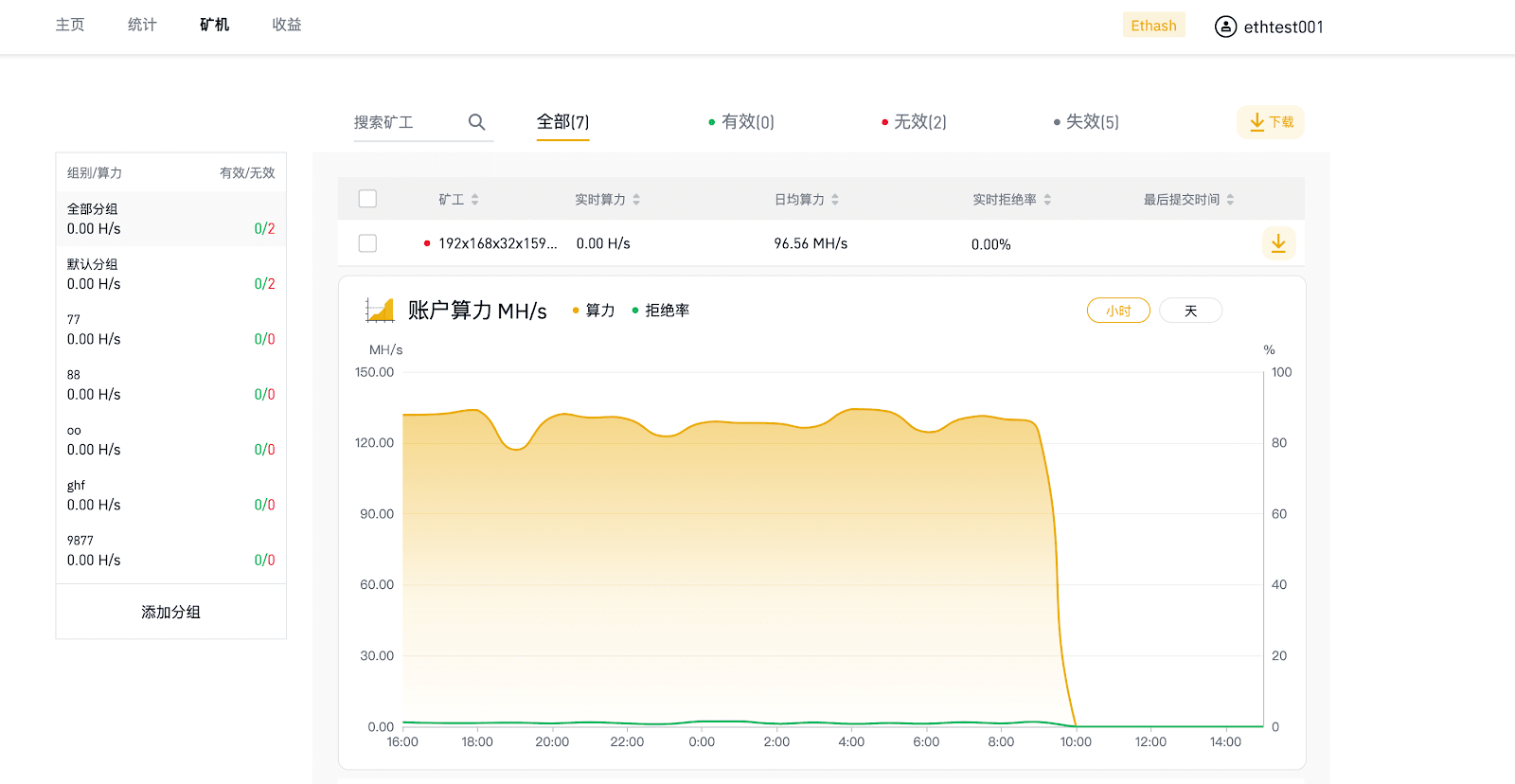Viewport: 1515px width, 784px height.
Task: Click the 下载 download button
Action: [1271, 122]
